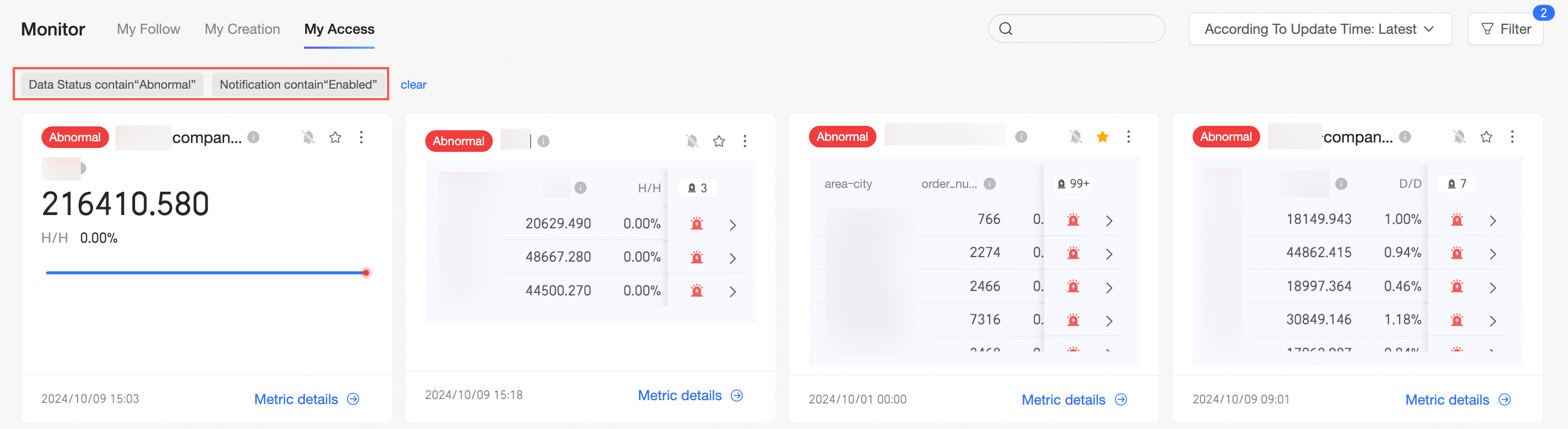Click info icon next to 15:18 card title
The width and height of the screenshot is (1568, 429).
pyautogui.click(x=544, y=141)
